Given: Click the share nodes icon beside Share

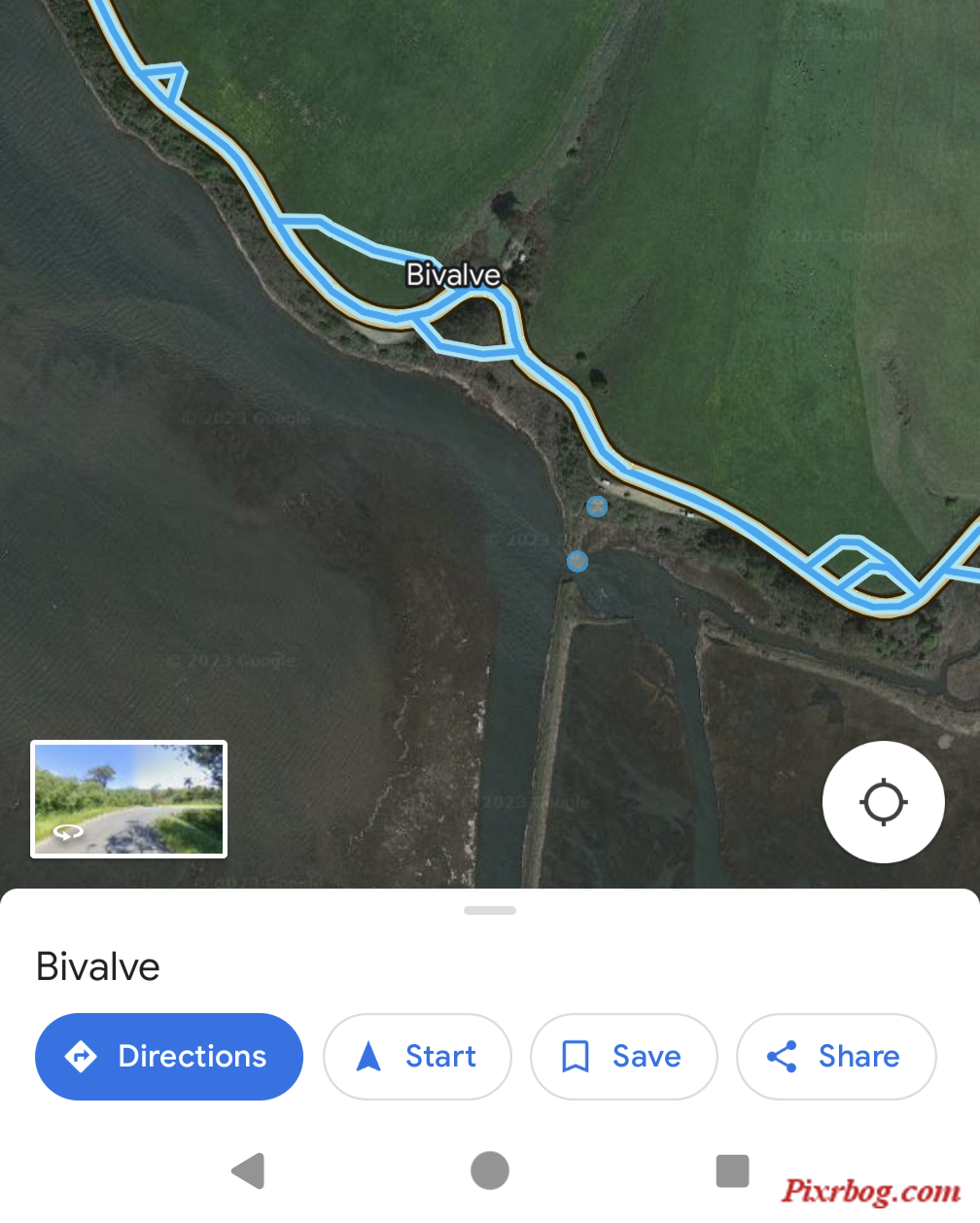Looking at the screenshot, I should coord(782,1056).
